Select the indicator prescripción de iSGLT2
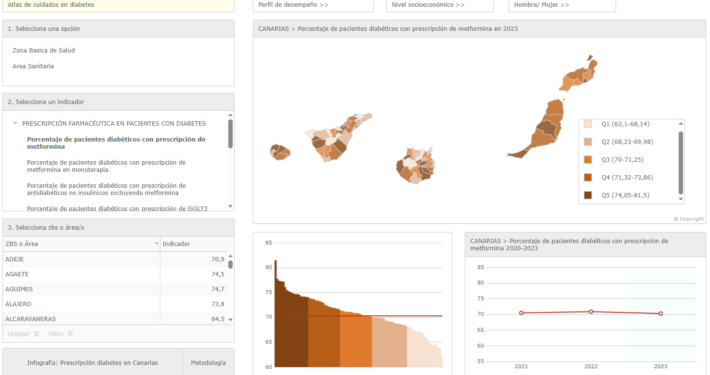 pos(117,208)
